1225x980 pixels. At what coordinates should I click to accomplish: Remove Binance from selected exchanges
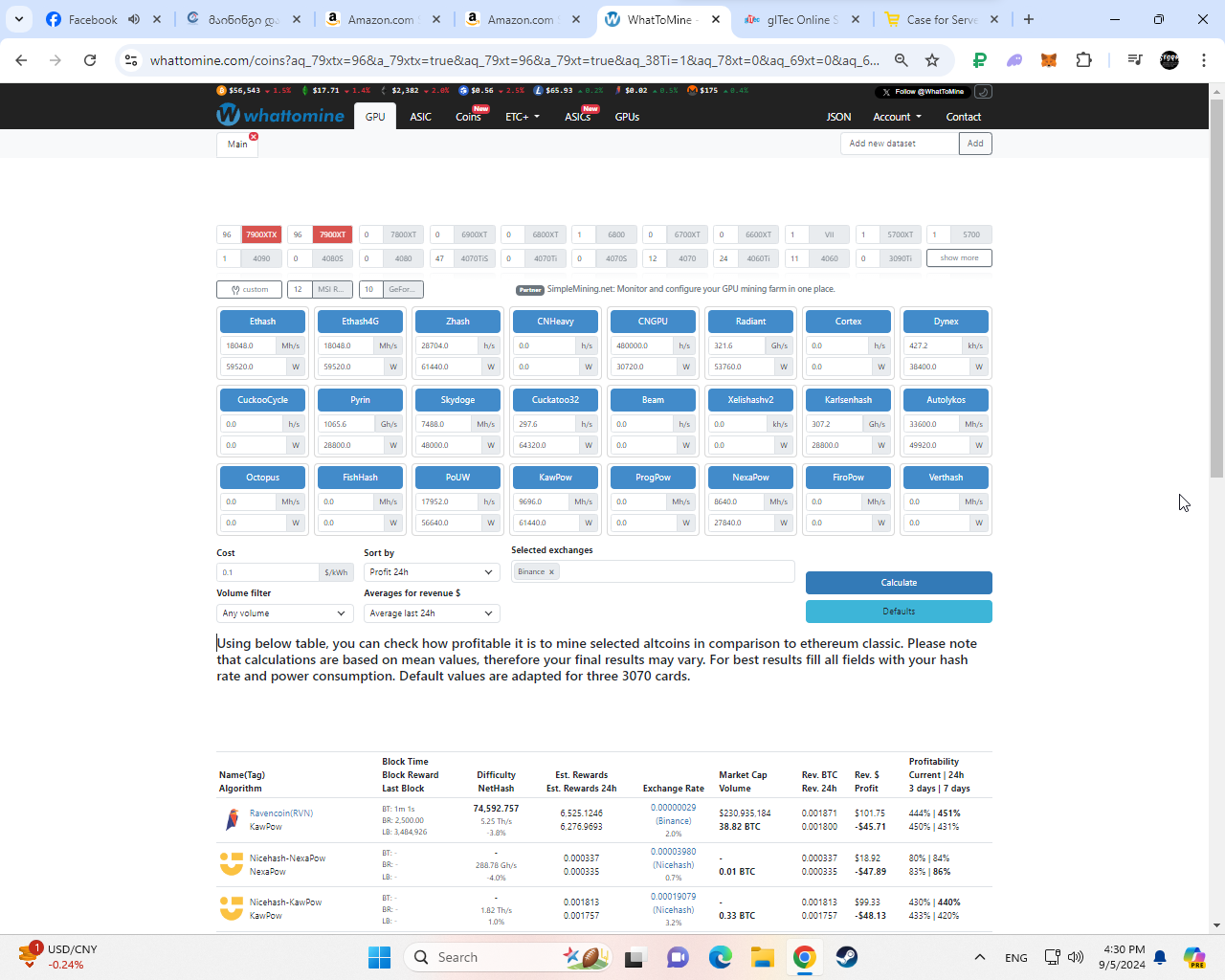[x=551, y=572]
